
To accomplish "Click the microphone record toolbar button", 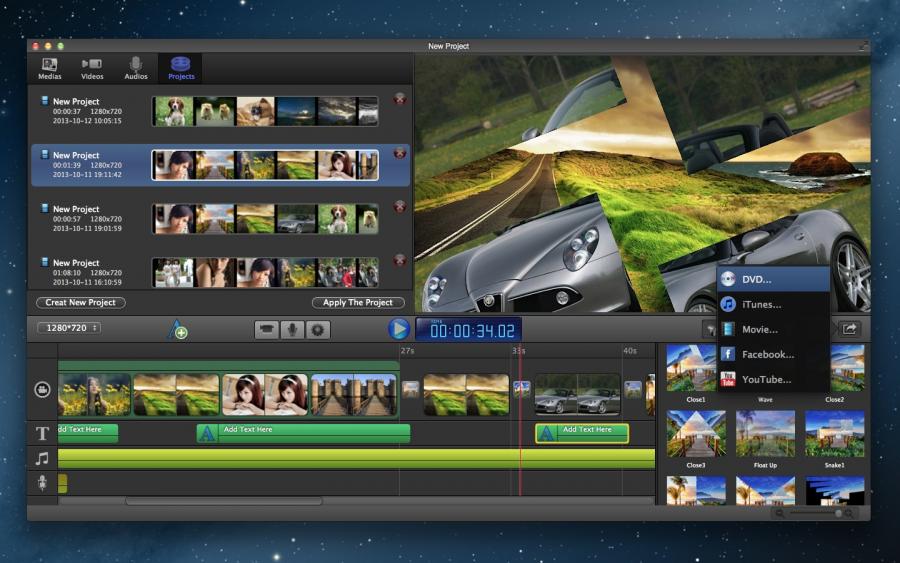I will click(292, 329).
